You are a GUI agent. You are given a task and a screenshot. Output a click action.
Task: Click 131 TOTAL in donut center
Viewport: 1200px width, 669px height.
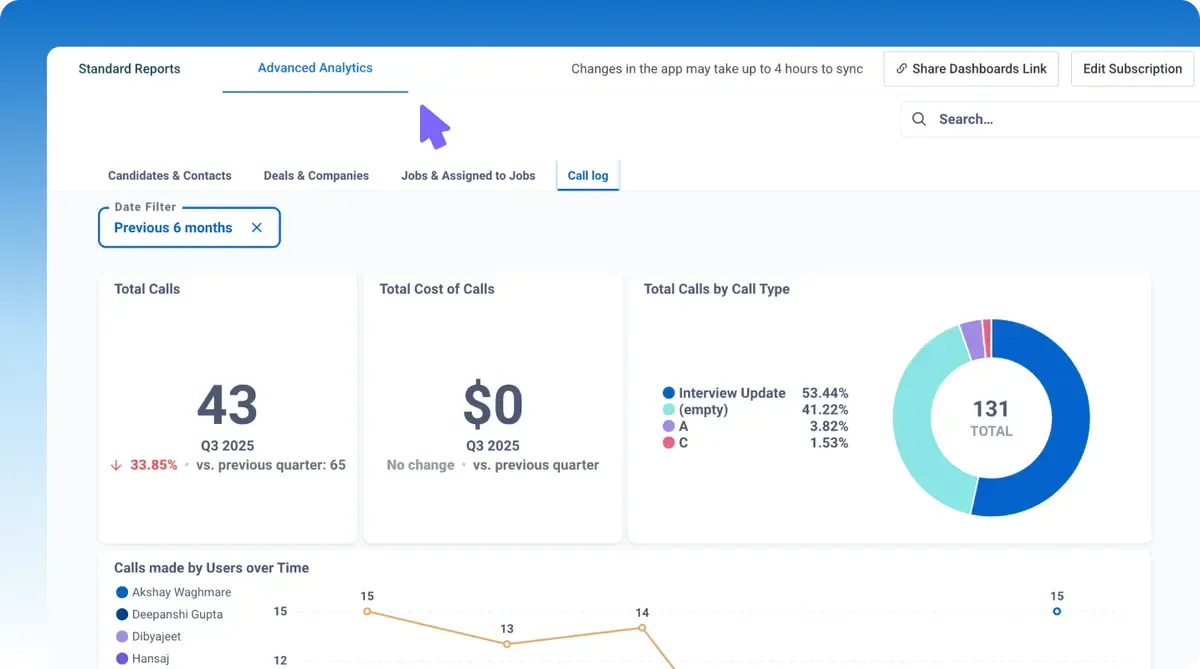tap(991, 417)
